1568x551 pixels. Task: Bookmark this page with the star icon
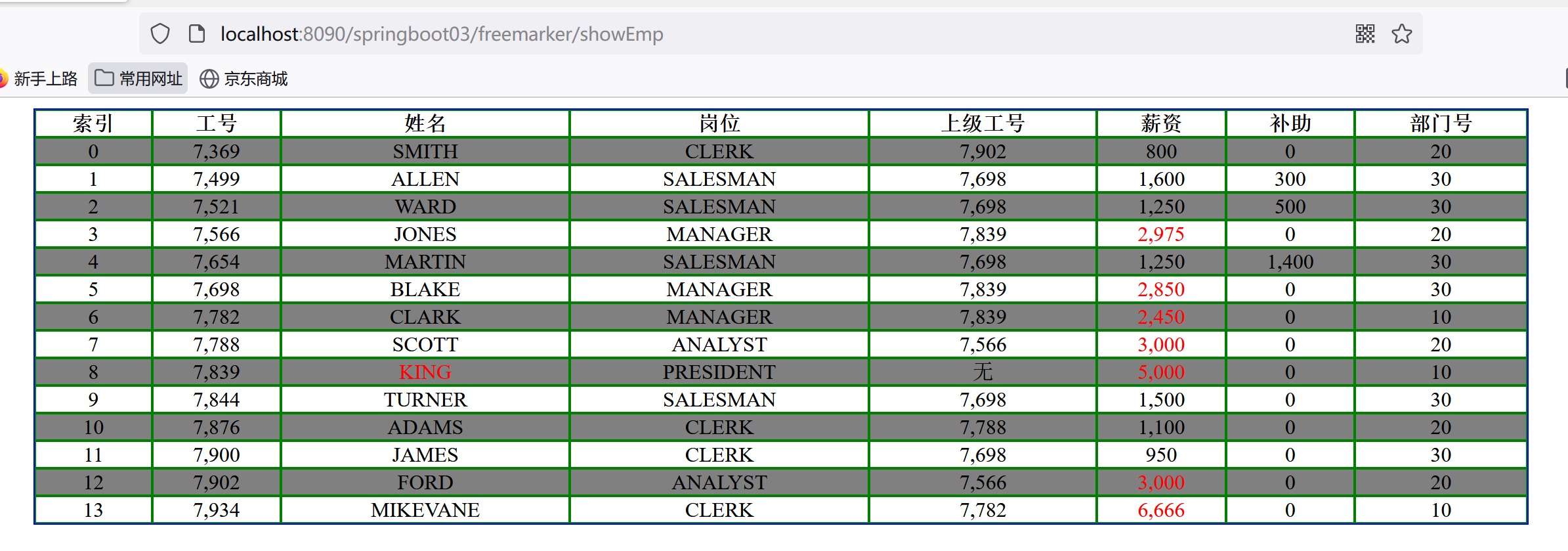tap(1401, 33)
